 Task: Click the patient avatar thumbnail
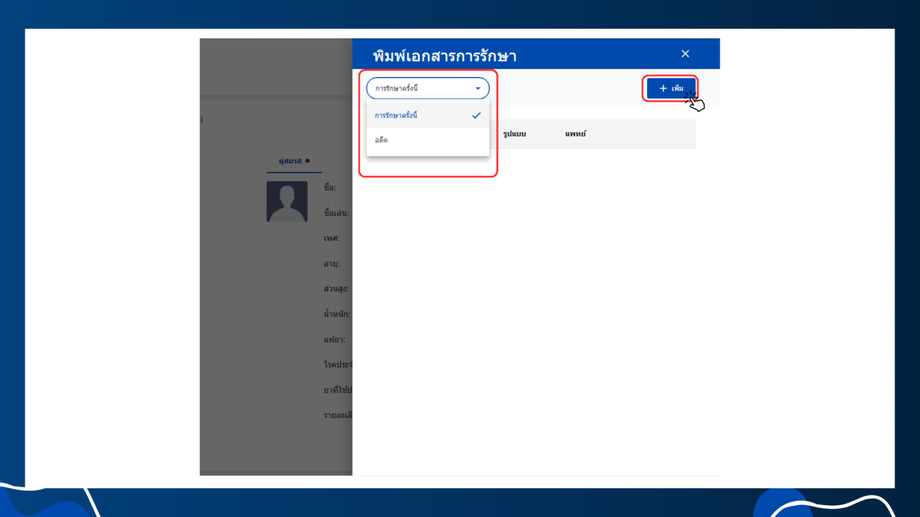[x=287, y=201]
